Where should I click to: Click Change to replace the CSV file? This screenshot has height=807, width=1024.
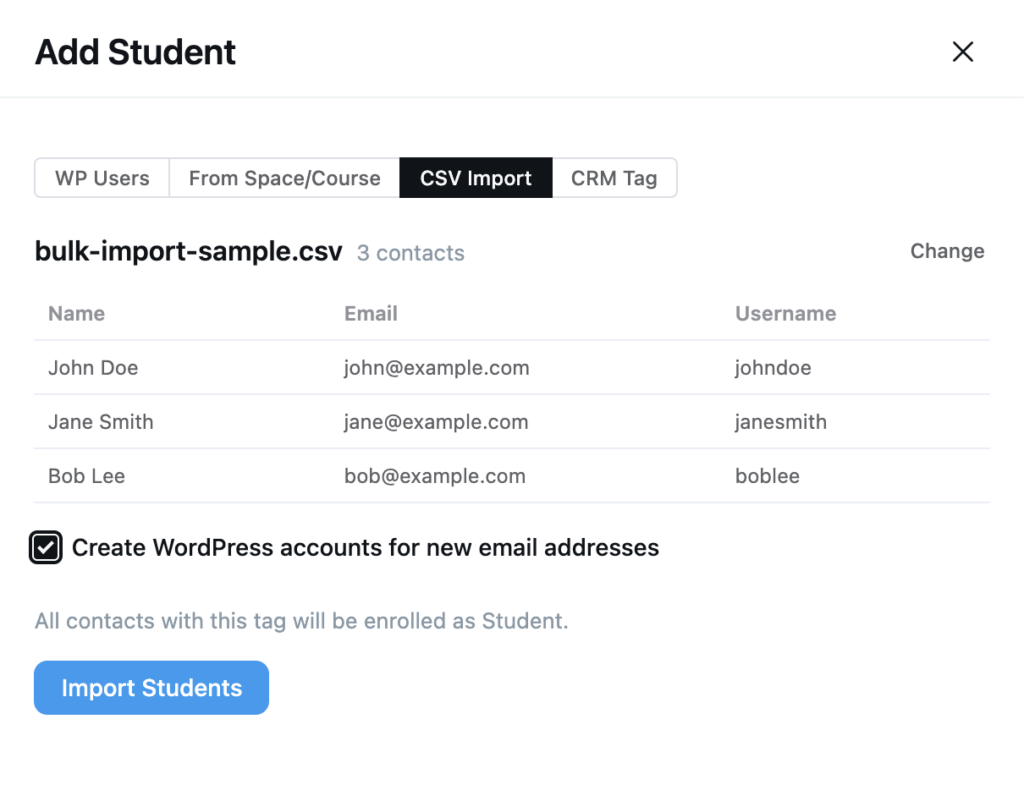tap(946, 251)
